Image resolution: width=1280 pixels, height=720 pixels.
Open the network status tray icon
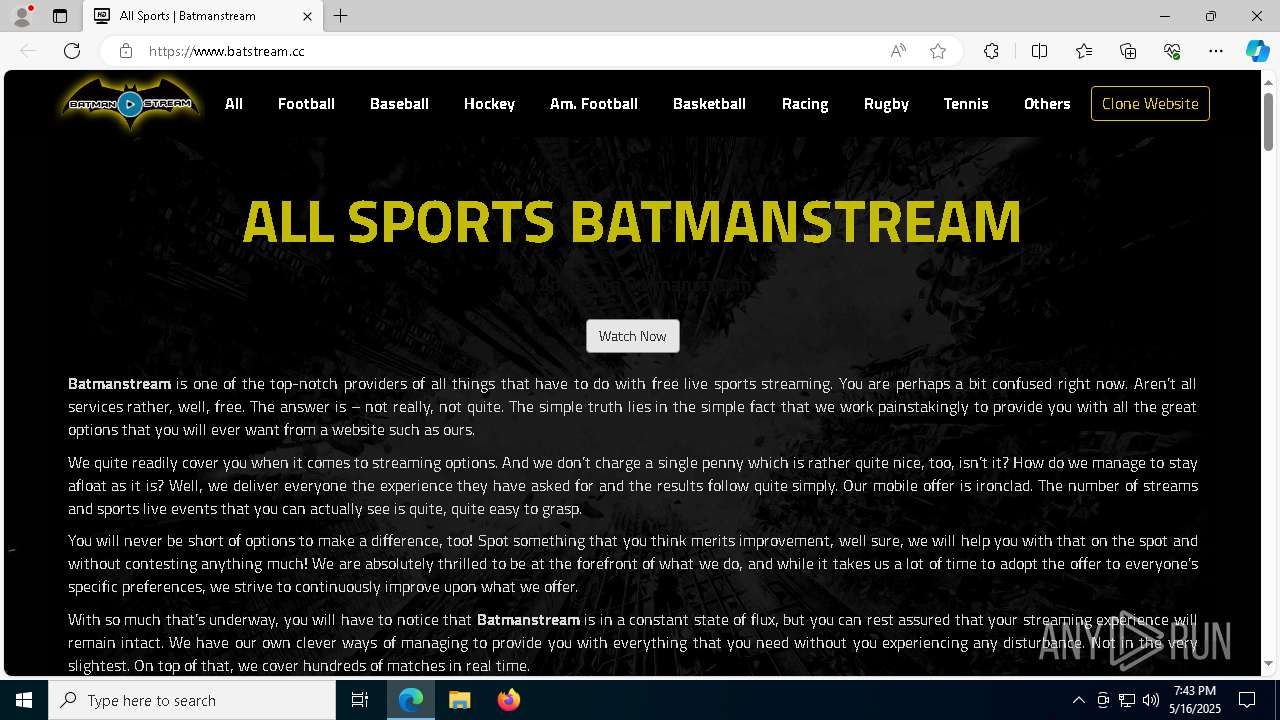pyautogui.click(x=1127, y=700)
